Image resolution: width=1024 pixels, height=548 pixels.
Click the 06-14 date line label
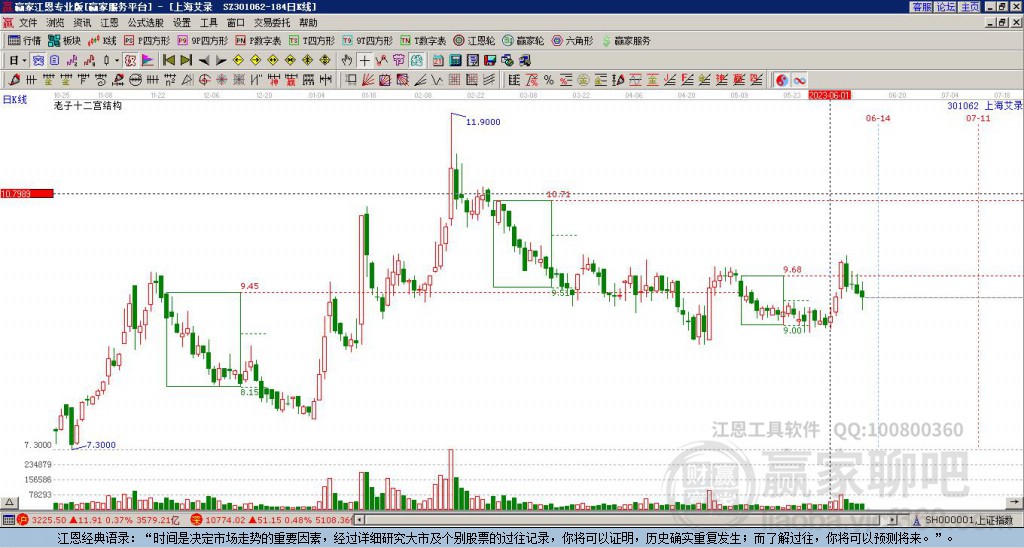(x=878, y=118)
